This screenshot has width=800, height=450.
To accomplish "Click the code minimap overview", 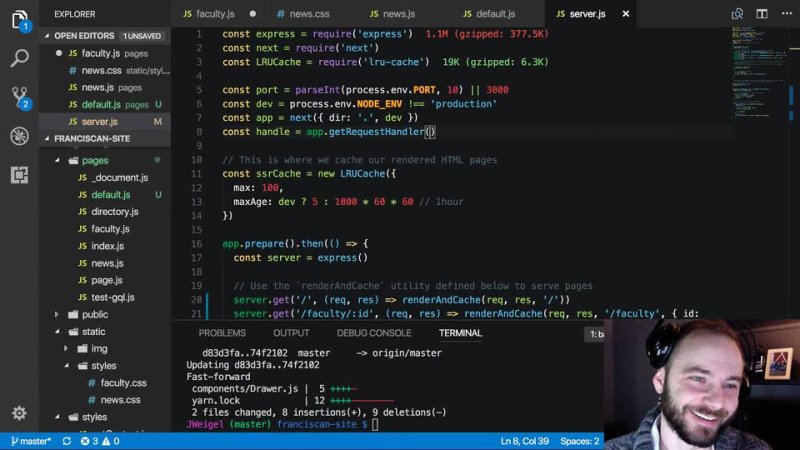I will [x=759, y=71].
